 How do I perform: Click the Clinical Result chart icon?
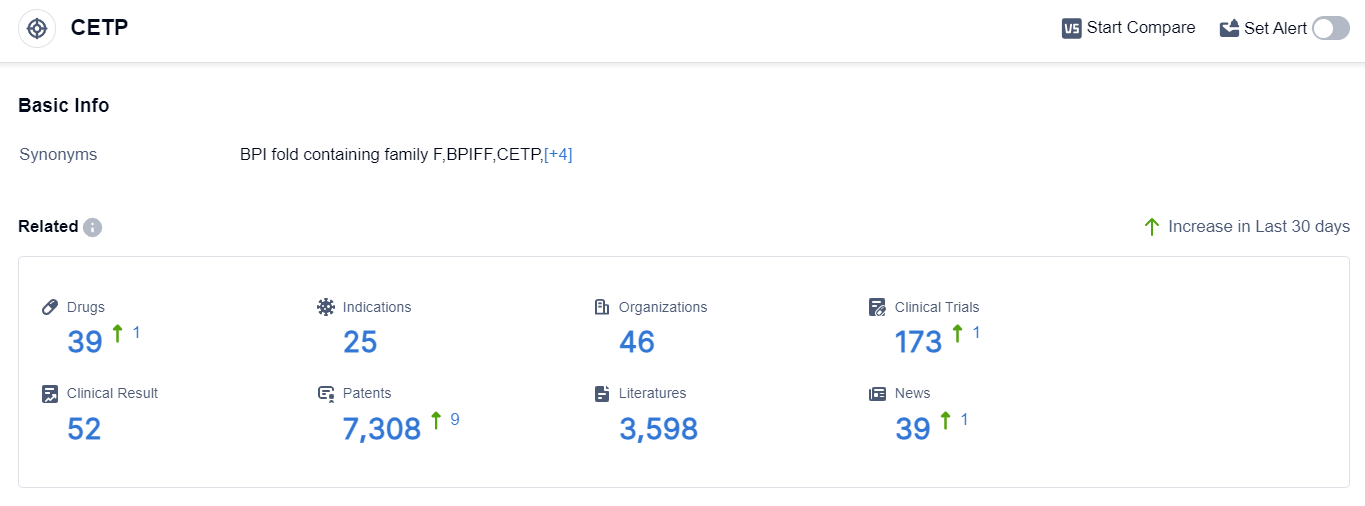[x=50, y=393]
